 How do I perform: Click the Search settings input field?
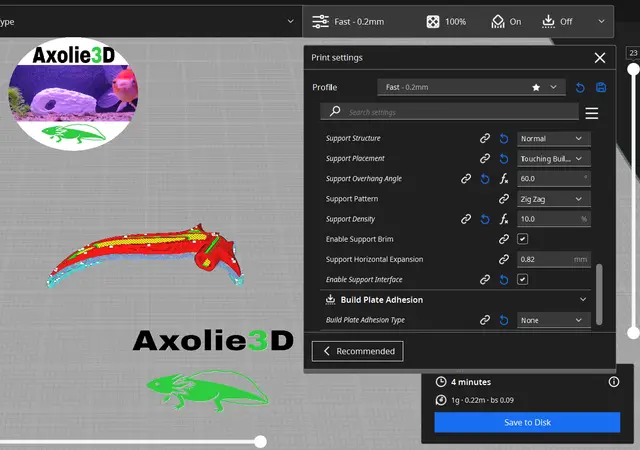click(x=449, y=111)
